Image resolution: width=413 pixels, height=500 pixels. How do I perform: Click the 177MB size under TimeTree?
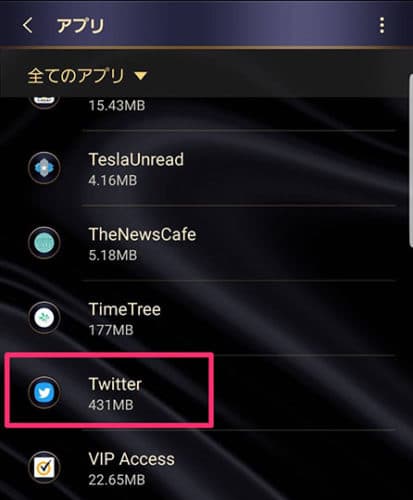click(x=111, y=330)
